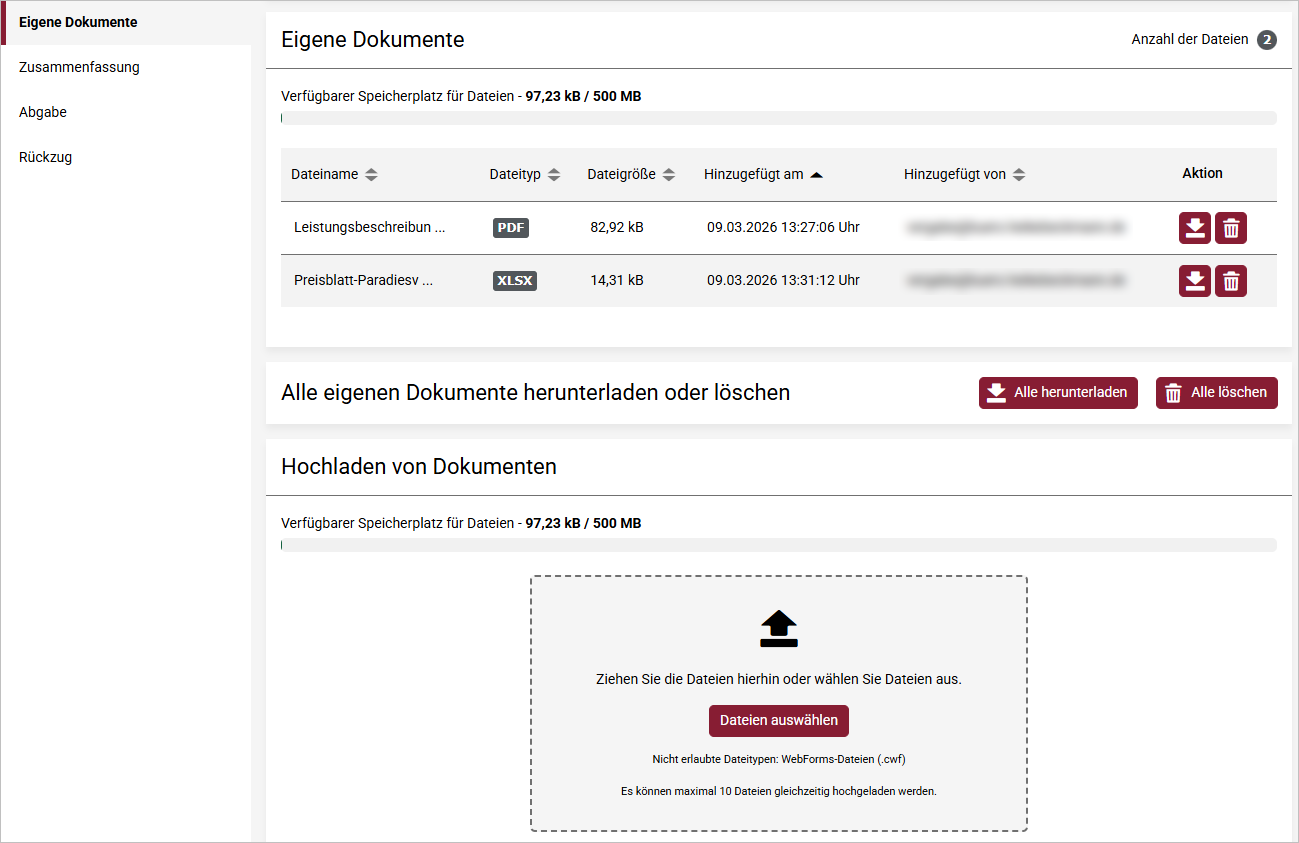Go to the Abgabe section
This screenshot has width=1299, height=843.
pos(43,112)
